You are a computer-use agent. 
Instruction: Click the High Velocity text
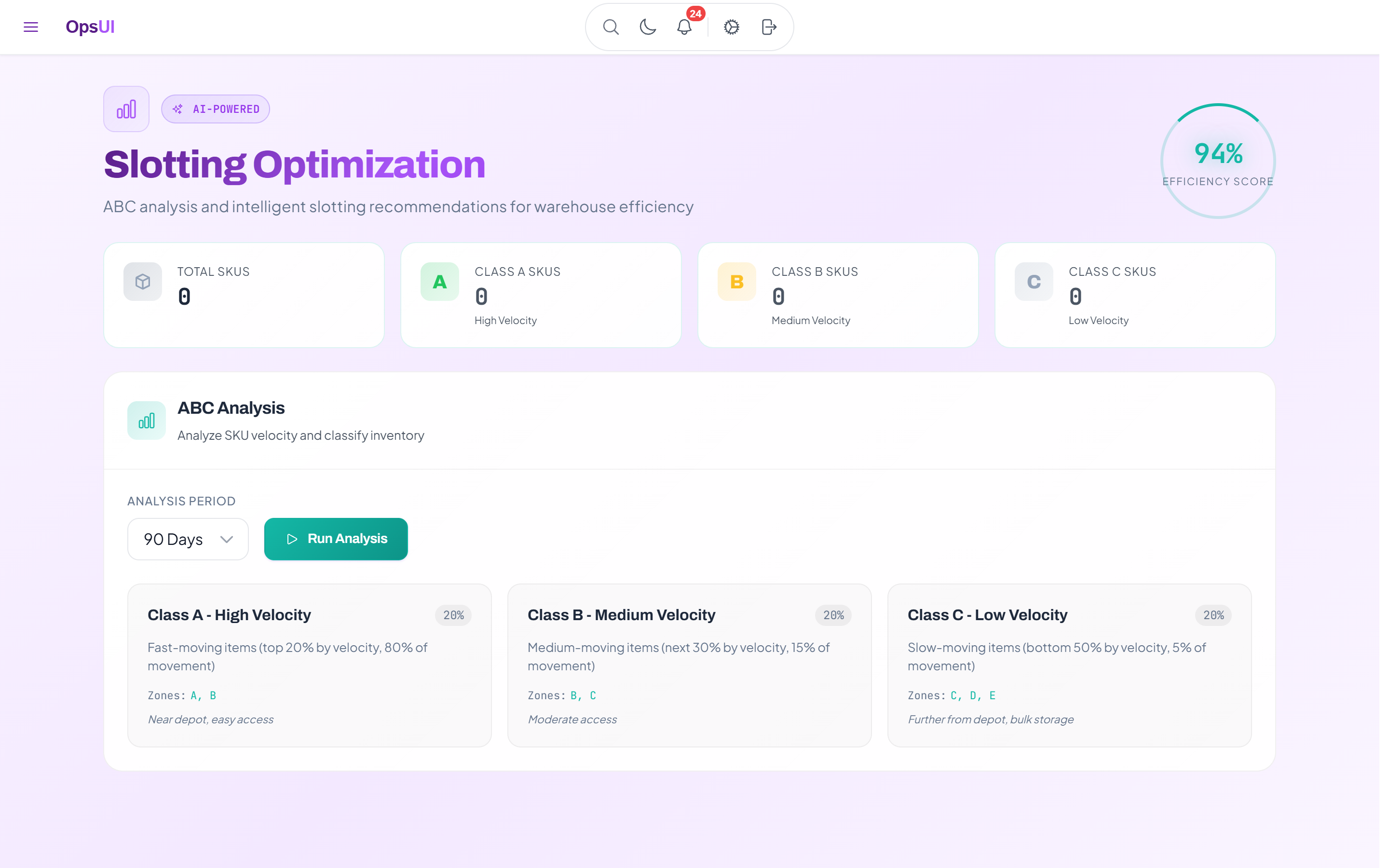click(505, 320)
